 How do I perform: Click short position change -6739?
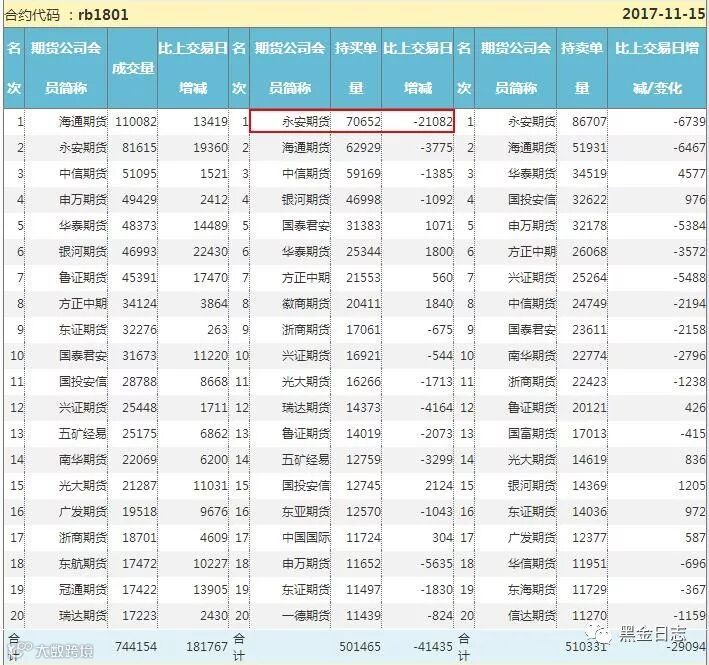[689, 122]
